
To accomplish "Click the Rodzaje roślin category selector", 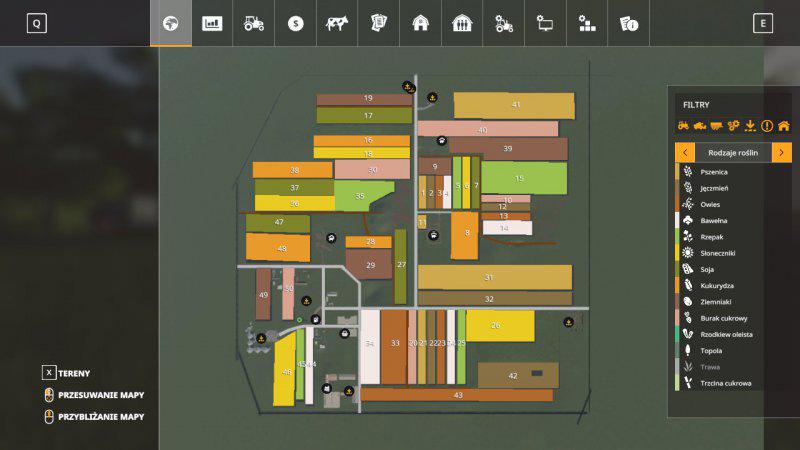I will [733, 152].
